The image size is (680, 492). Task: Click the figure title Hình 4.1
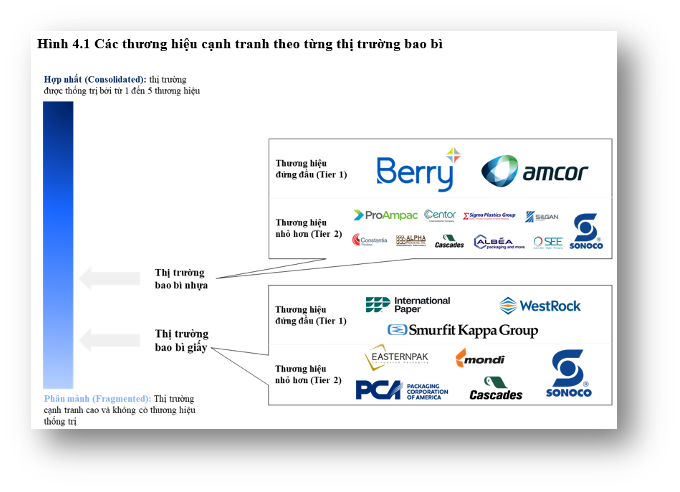pyautogui.click(x=239, y=44)
